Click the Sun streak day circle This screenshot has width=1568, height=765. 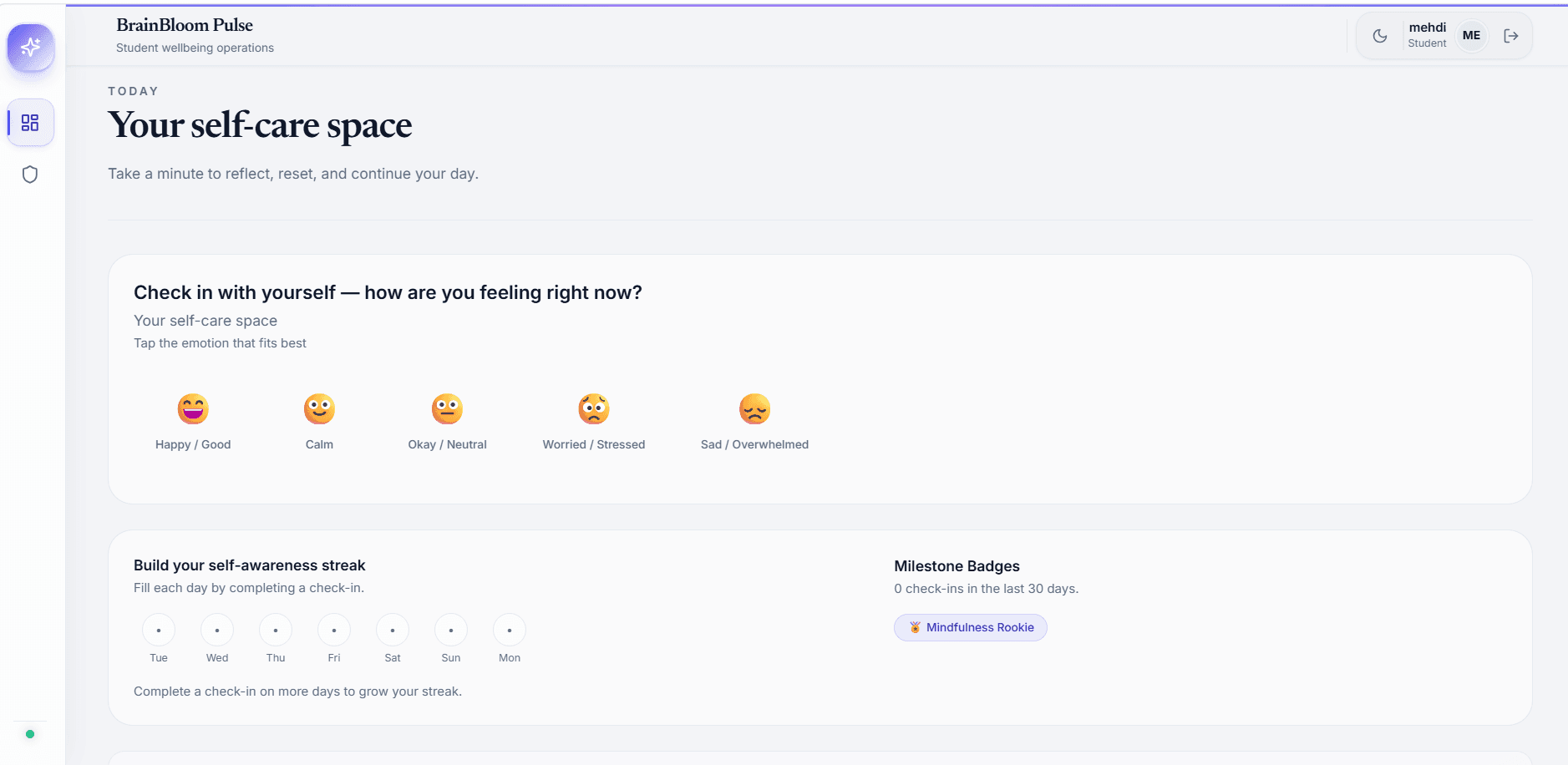(451, 630)
